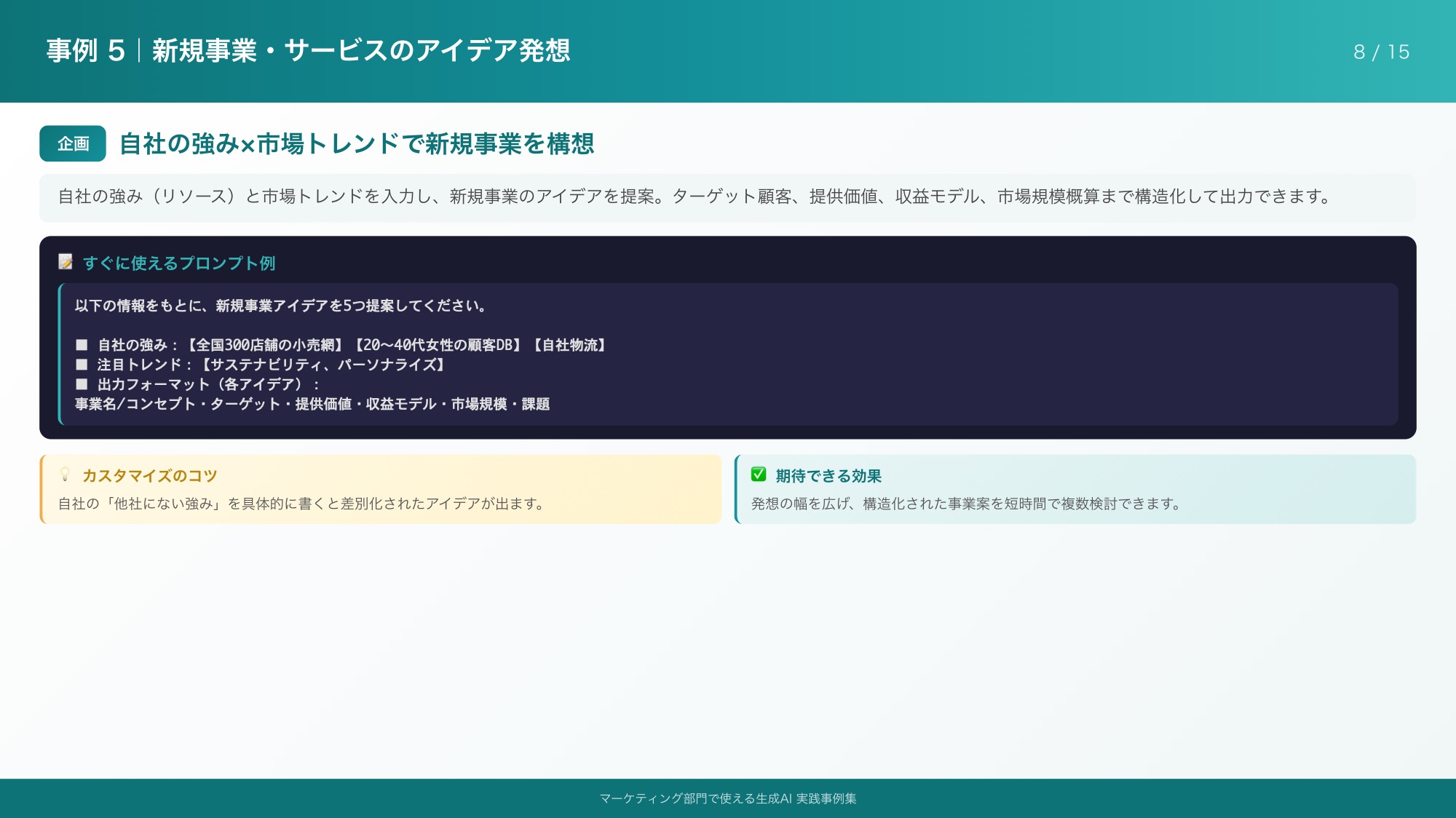Click the 出力フォーマット bullet line
Image resolution: width=1456 pixels, height=818 pixels.
click(x=197, y=384)
